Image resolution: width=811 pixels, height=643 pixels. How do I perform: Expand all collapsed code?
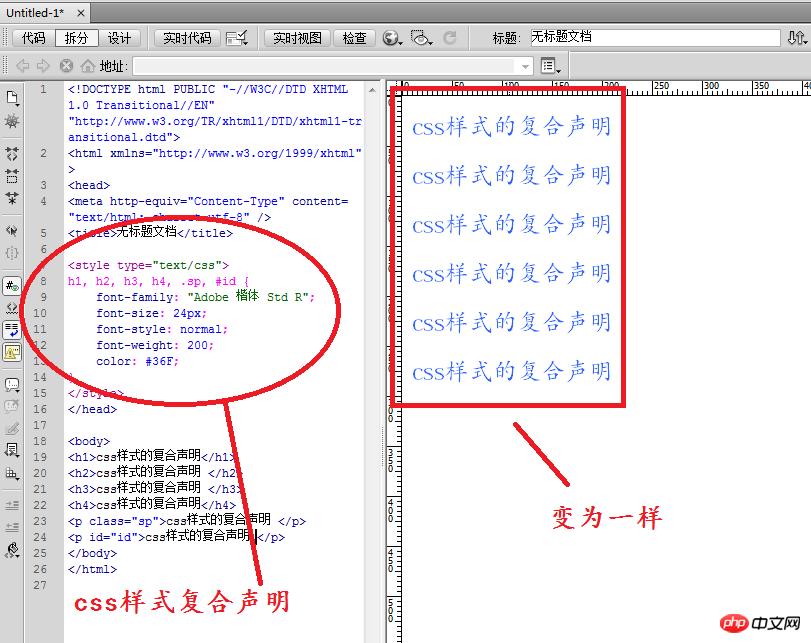[x=12, y=198]
